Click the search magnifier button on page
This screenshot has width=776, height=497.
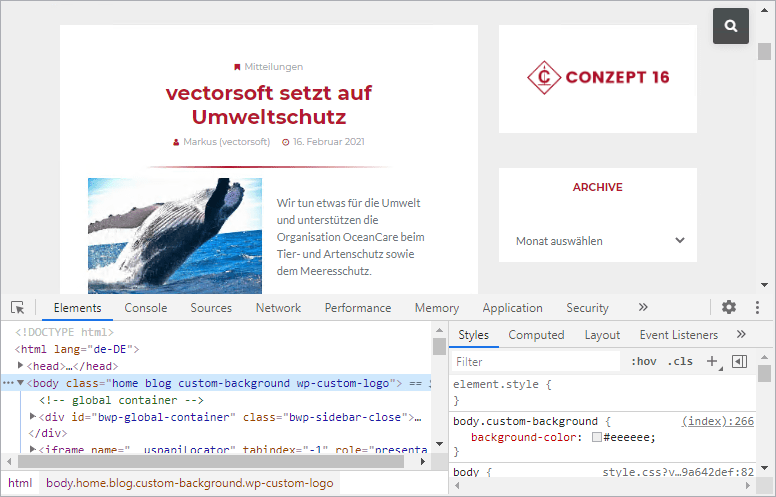tap(731, 27)
